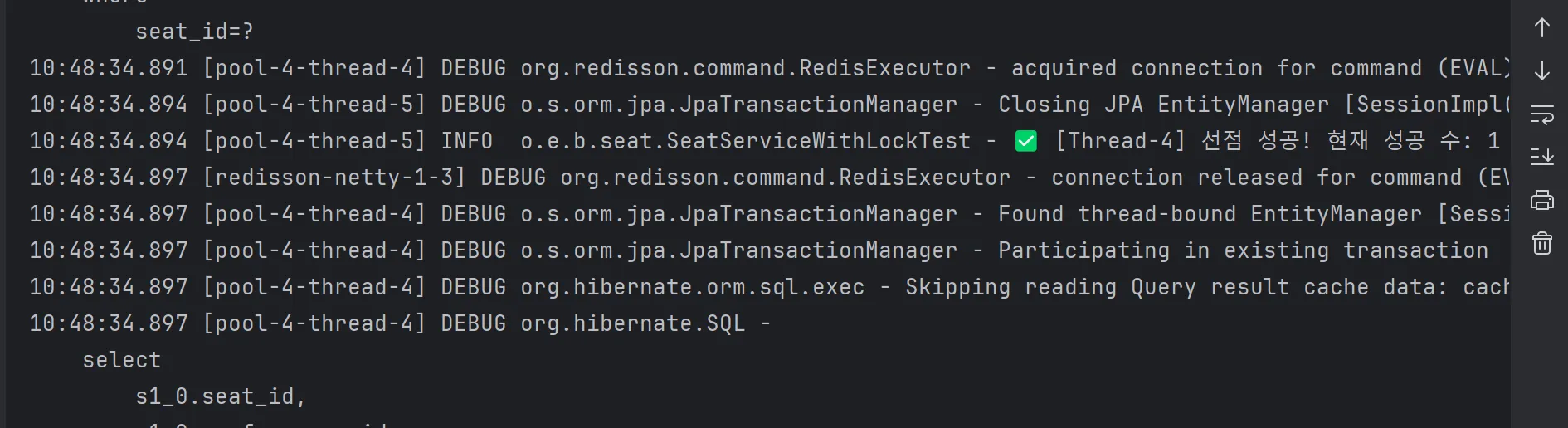This screenshot has width=1568, height=428.
Task: Toggle soft-wrap for console output
Action: pos(1541,114)
